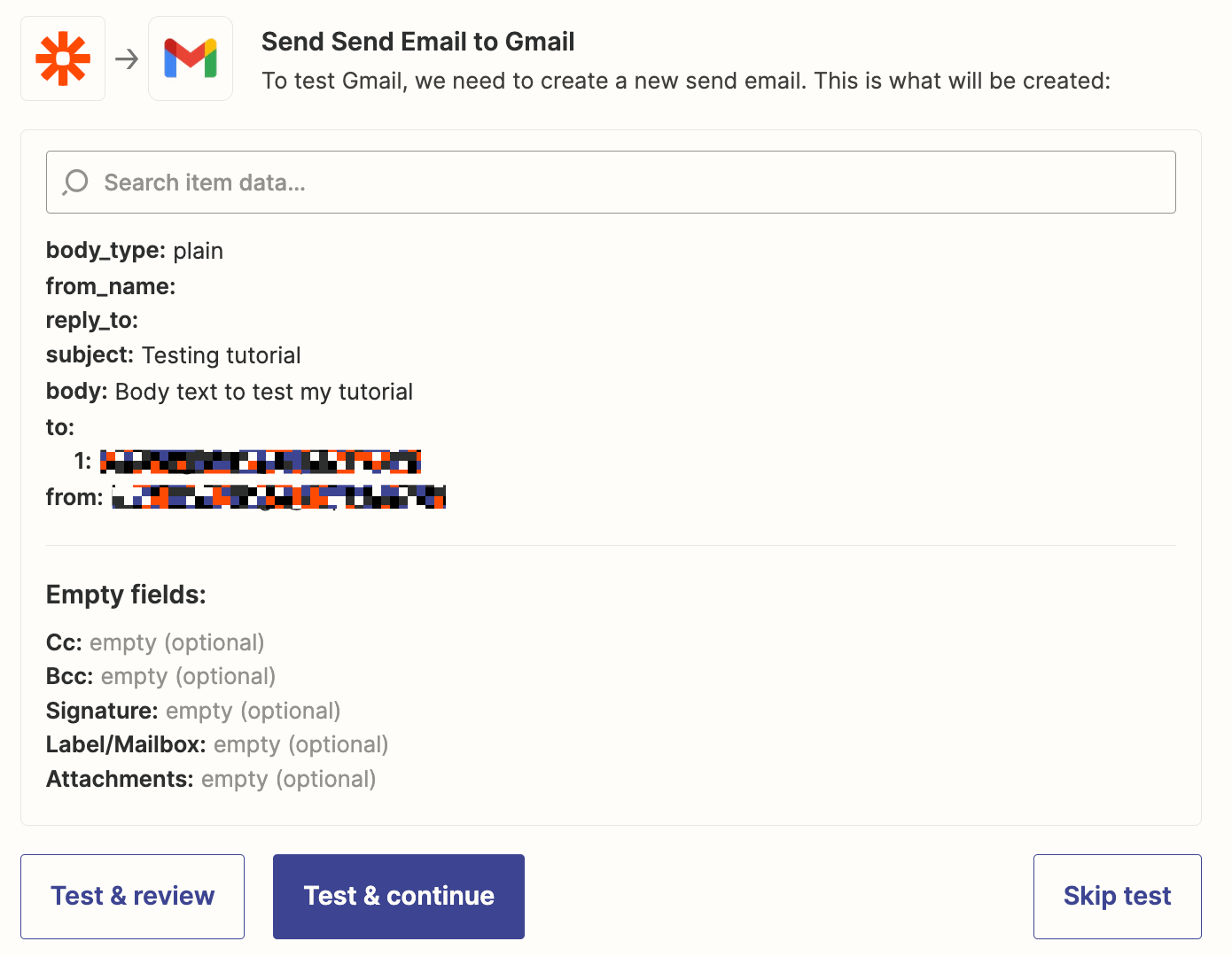Click the Gmail envelope icon
The width and height of the screenshot is (1232, 957).
tap(191, 58)
